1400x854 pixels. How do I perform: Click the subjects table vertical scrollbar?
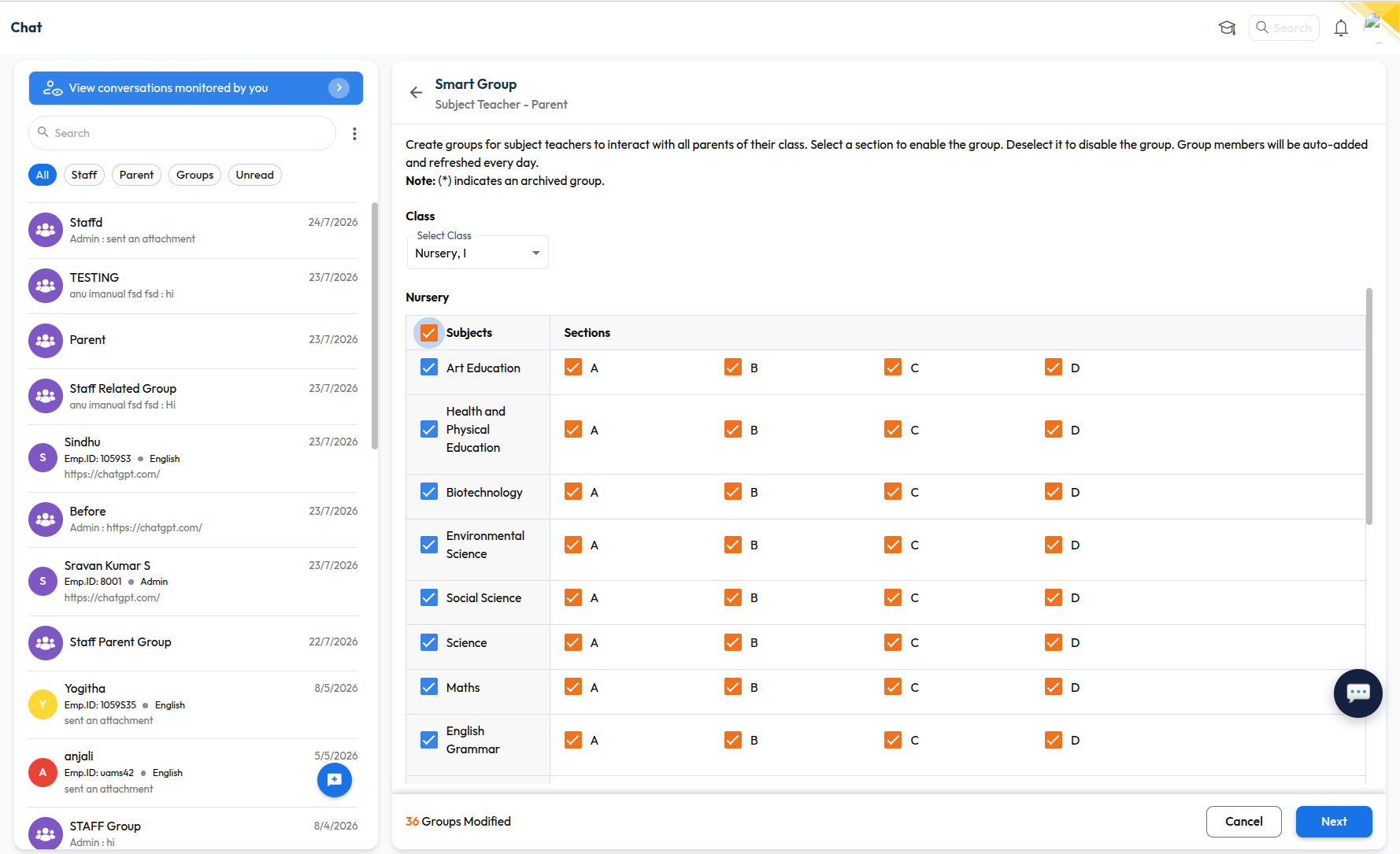point(1369,406)
